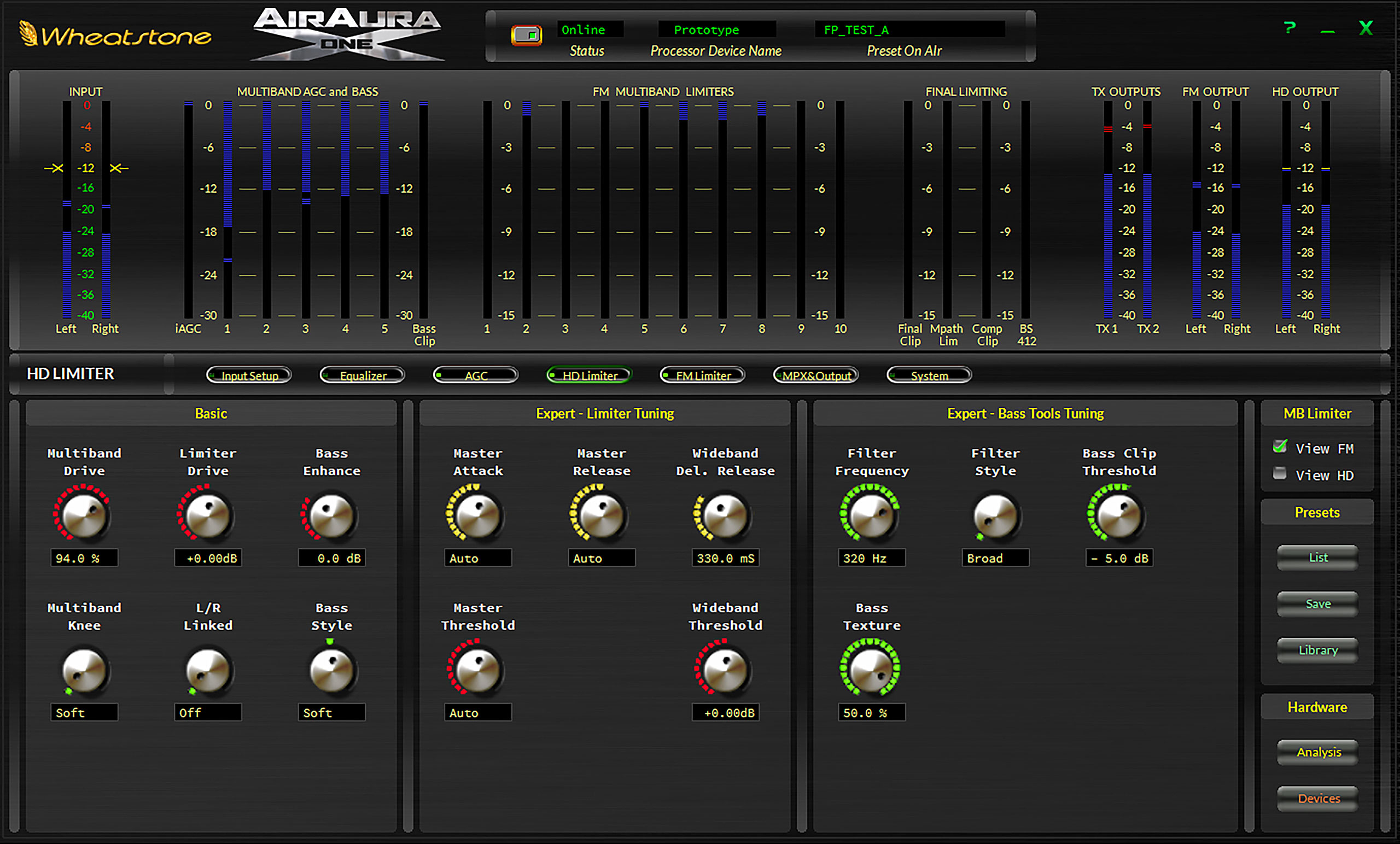Click the Wideband Threshold +0.00dB field
Viewport: 1400px width, 844px height.
(726, 712)
